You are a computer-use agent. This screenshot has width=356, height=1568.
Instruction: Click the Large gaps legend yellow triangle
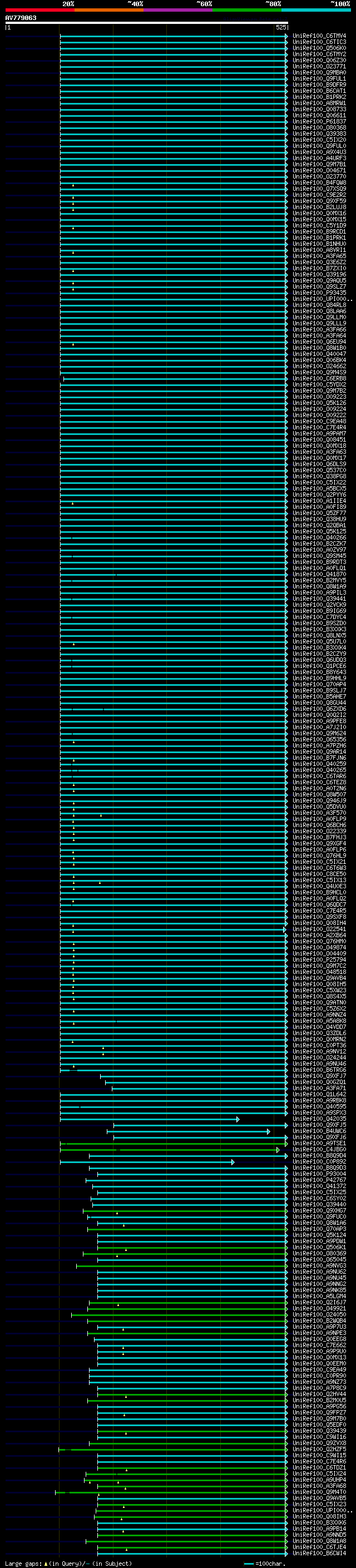[46, 1563]
